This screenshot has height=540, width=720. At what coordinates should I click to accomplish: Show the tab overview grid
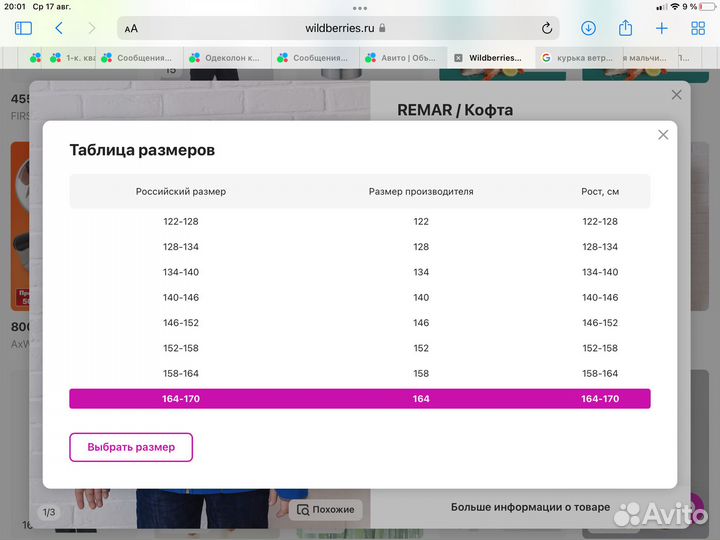(696, 29)
